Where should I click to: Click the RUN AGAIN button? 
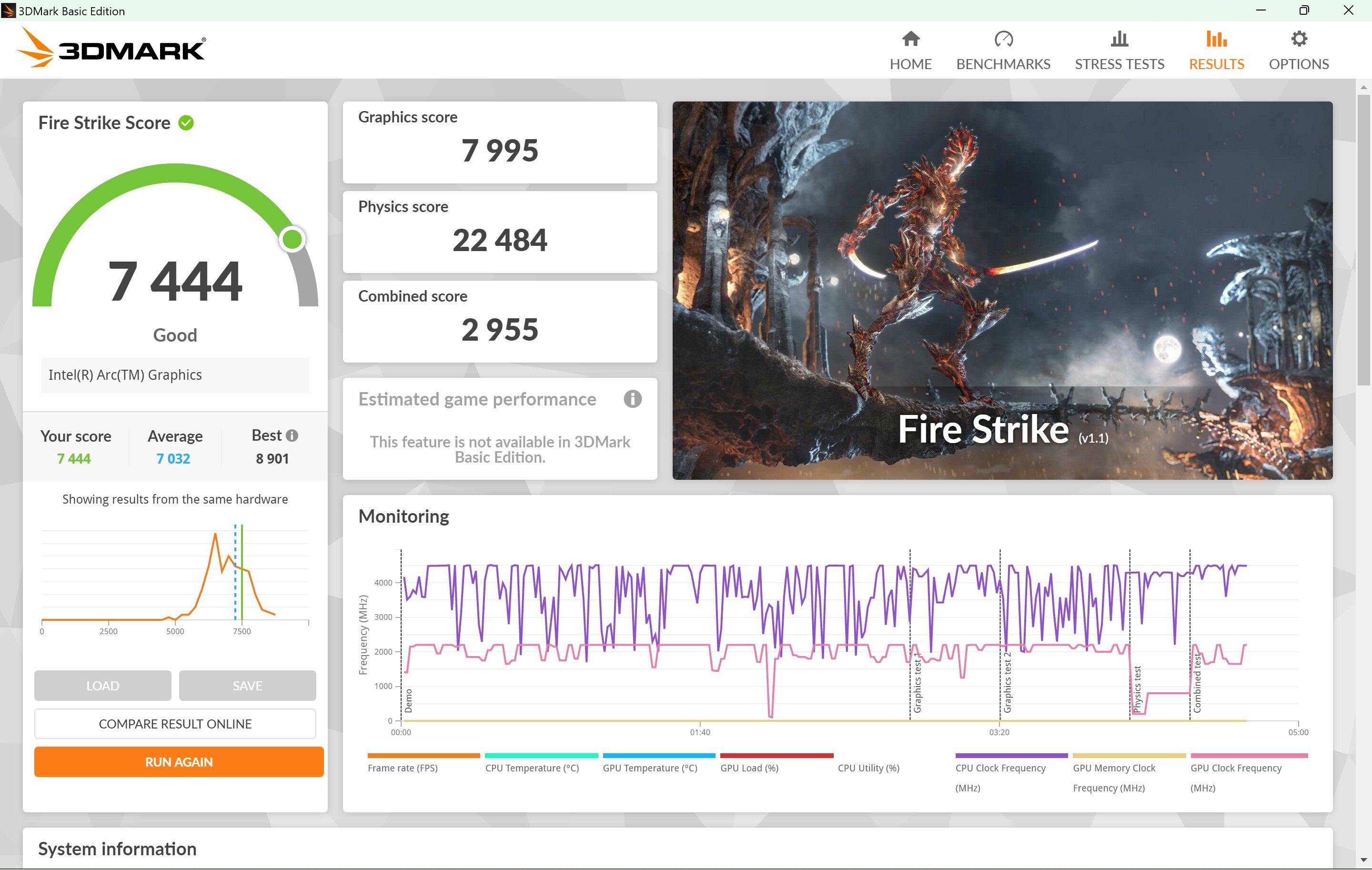click(x=179, y=762)
